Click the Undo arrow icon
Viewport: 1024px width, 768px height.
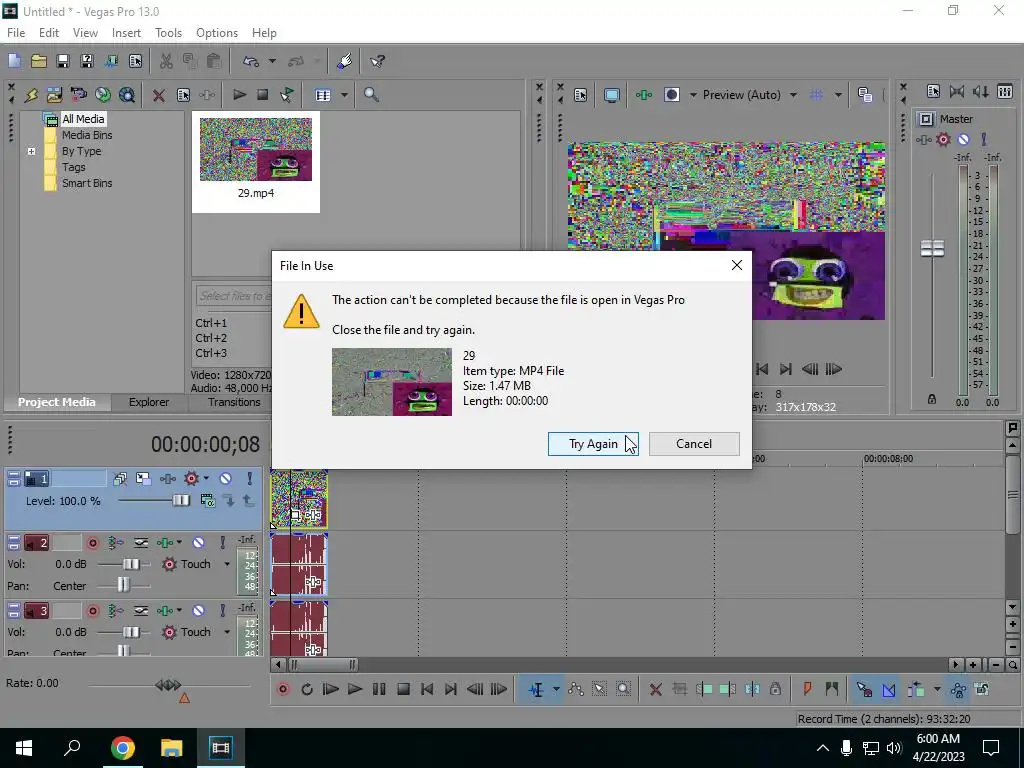point(251,61)
